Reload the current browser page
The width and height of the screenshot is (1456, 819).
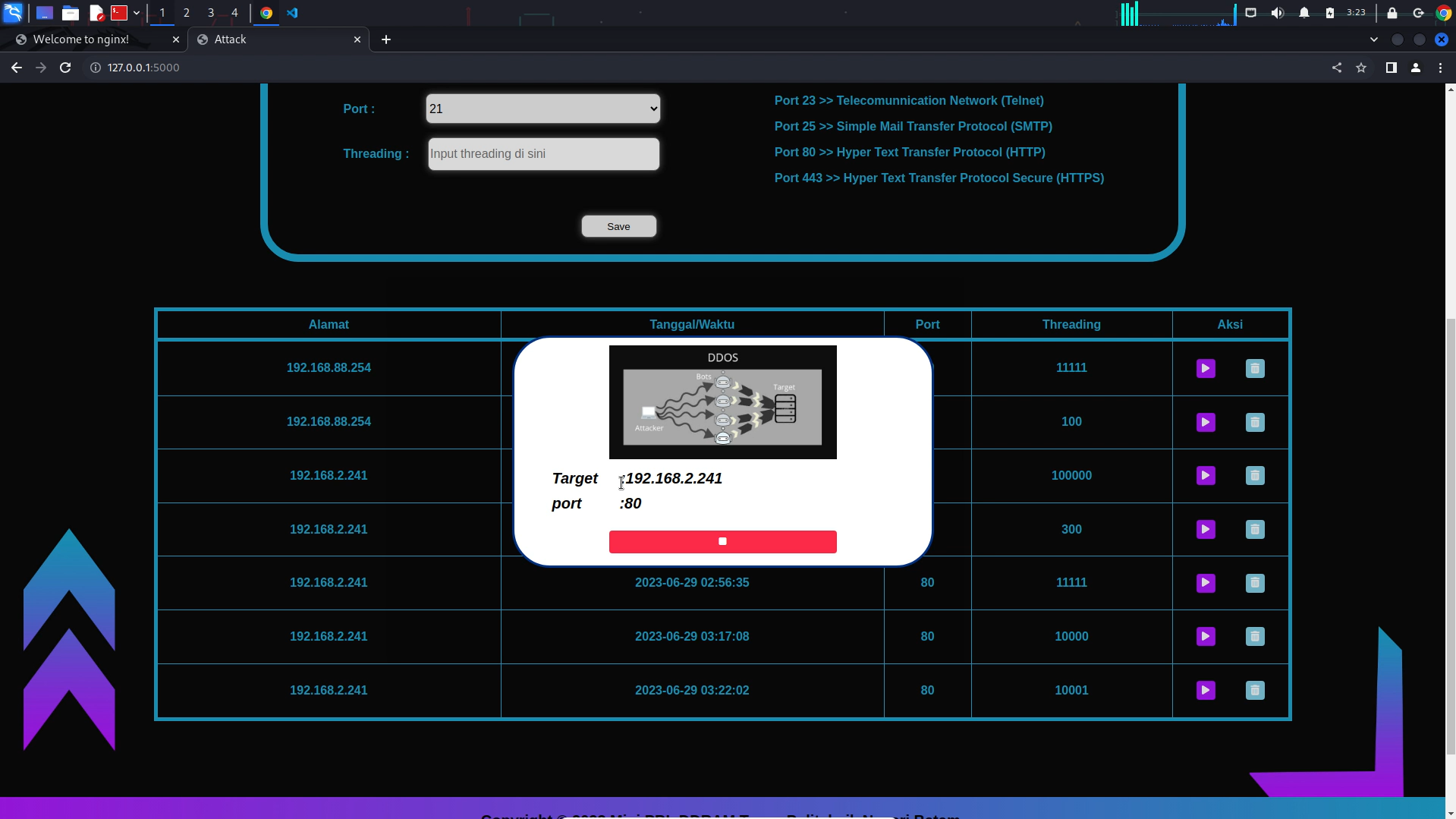tap(65, 68)
